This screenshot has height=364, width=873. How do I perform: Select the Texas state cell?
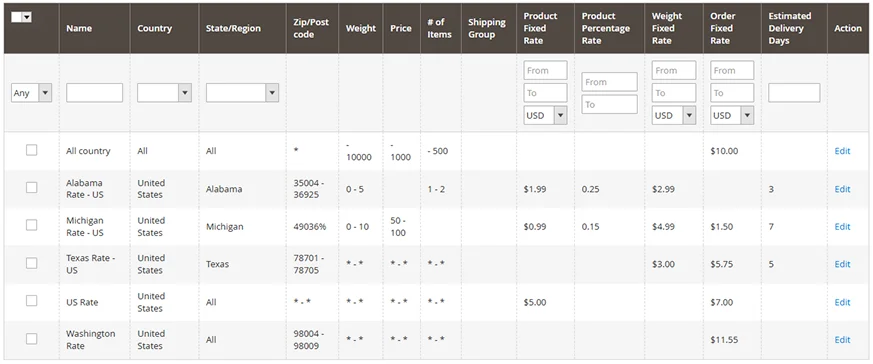[x=217, y=264]
